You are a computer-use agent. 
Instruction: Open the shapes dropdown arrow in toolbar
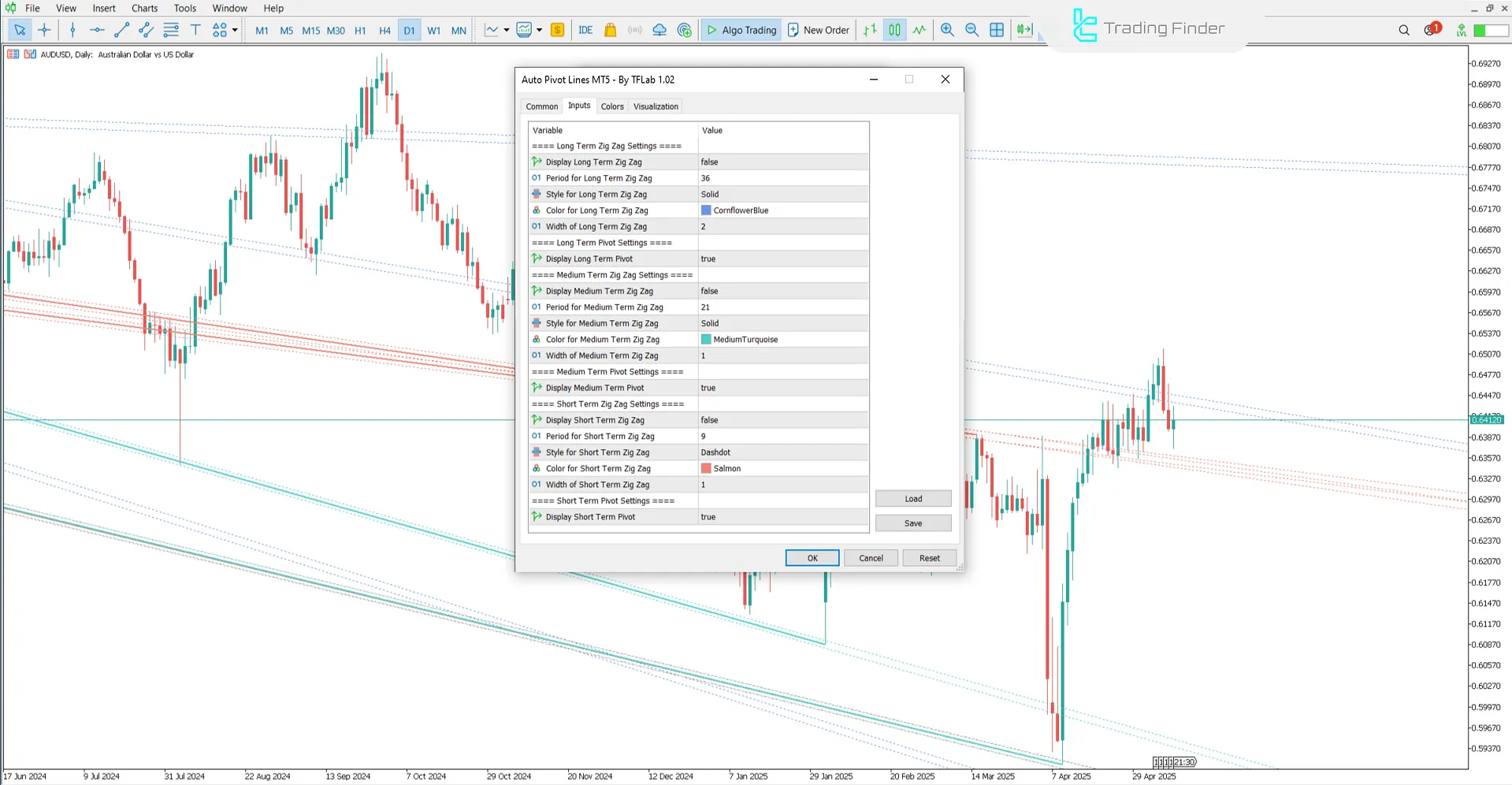pos(233,30)
